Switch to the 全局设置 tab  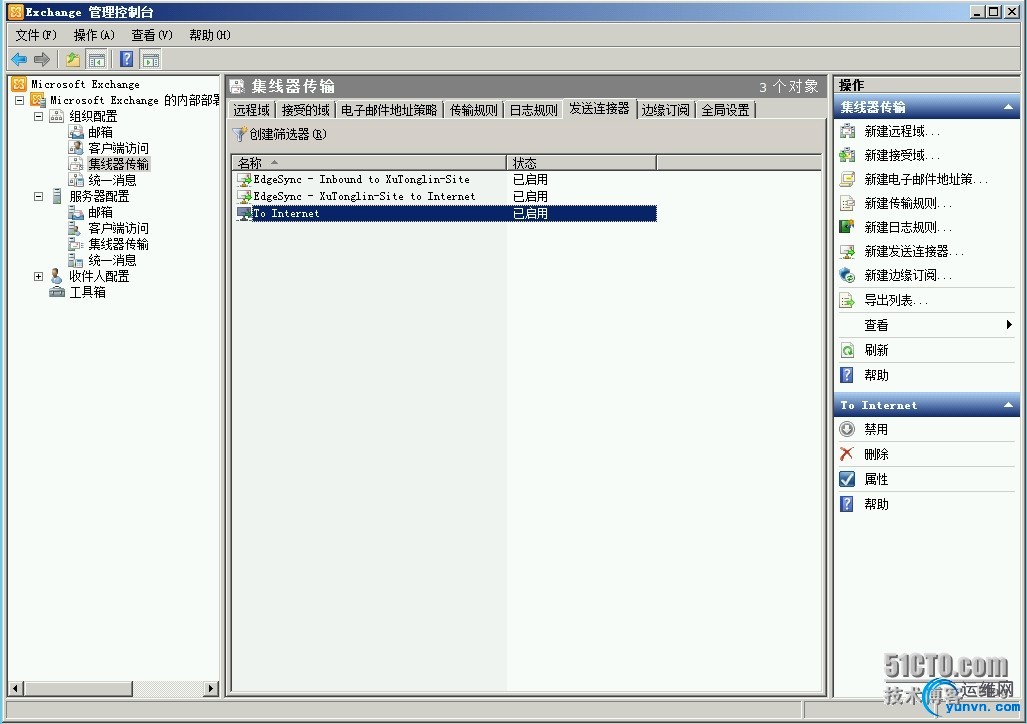click(x=725, y=110)
